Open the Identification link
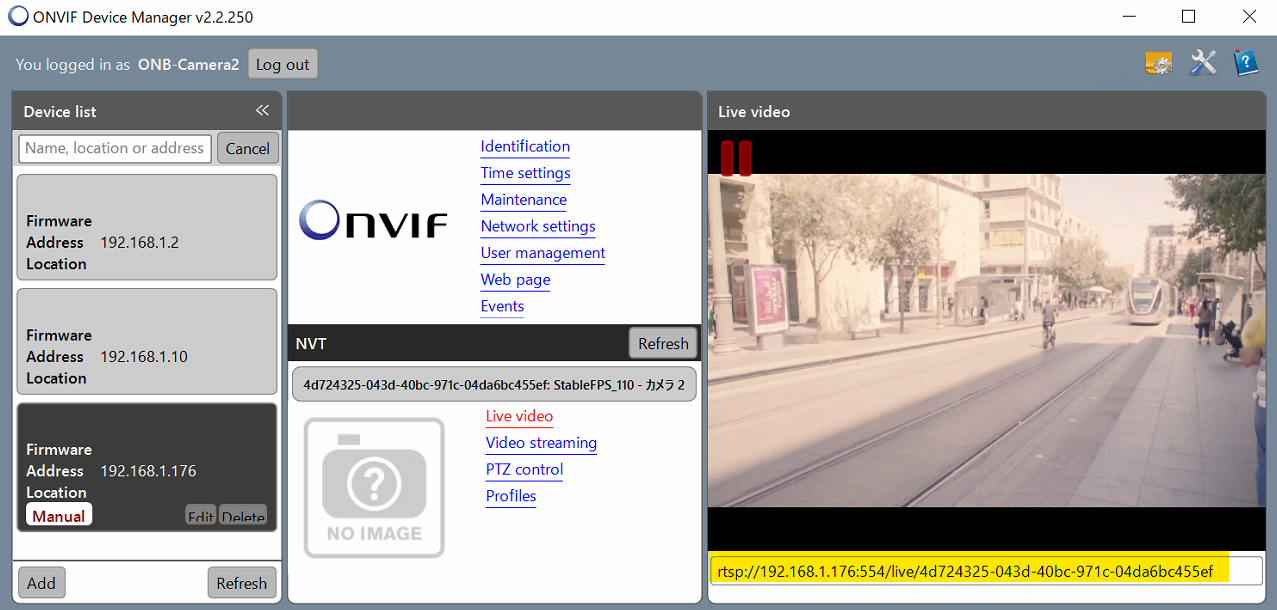 [525, 146]
